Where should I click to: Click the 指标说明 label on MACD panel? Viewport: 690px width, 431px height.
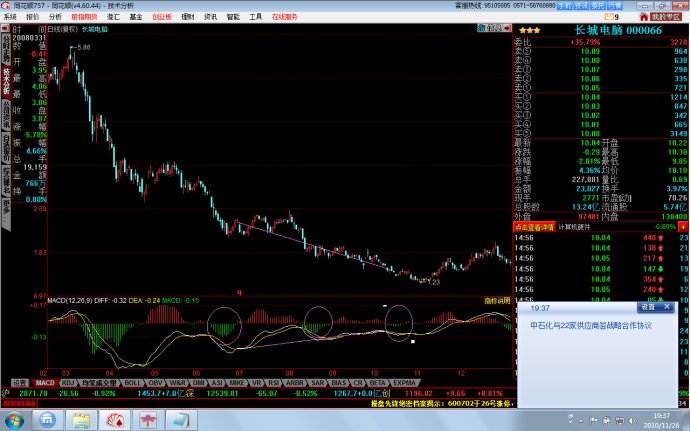[x=496, y=299]
